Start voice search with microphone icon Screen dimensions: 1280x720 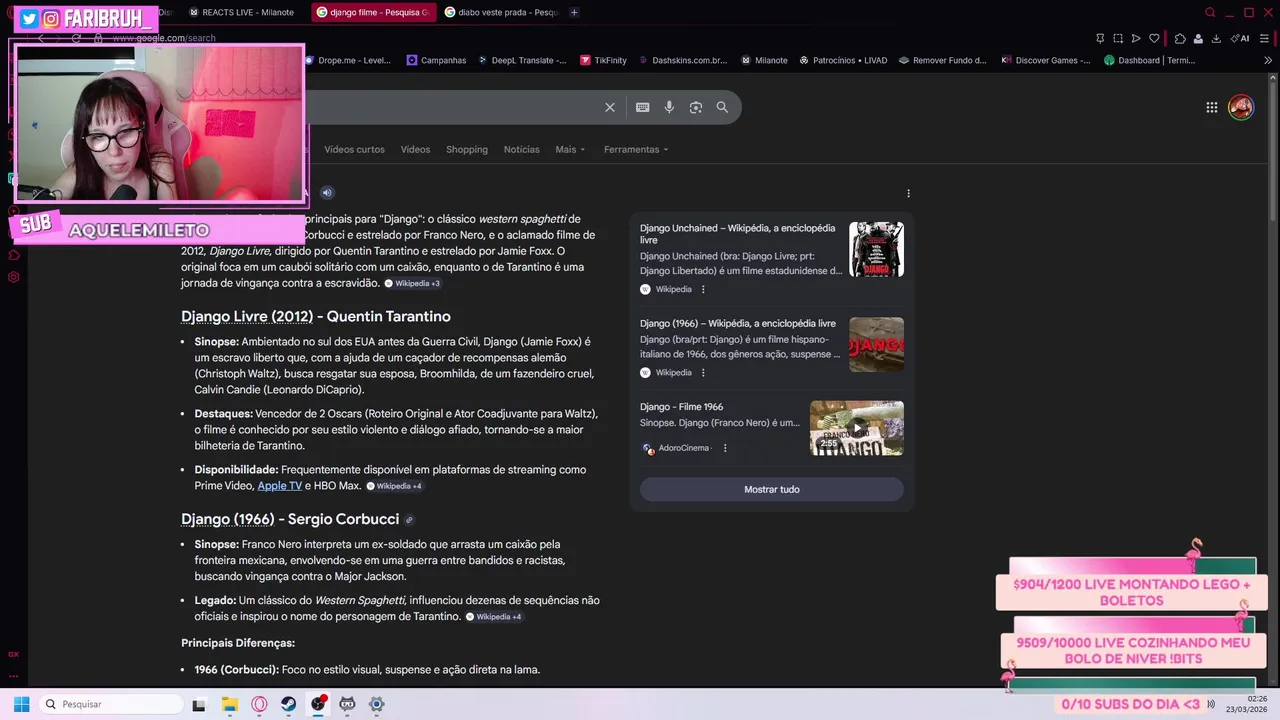(669, 107)
